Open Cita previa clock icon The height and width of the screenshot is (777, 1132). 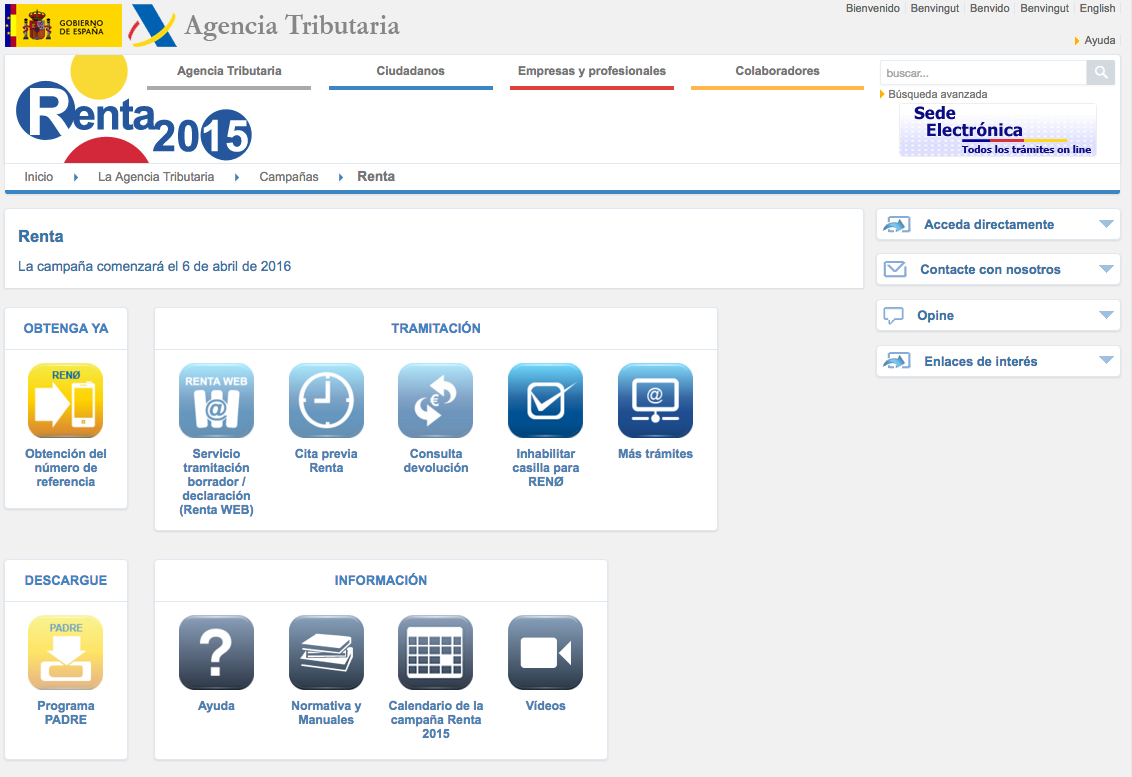pos(326,401)
